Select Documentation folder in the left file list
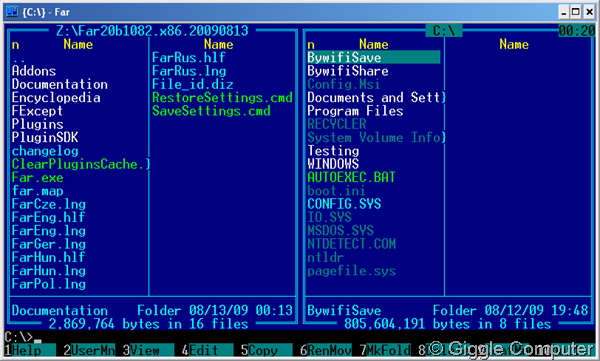Image resolution: width=600 pixels, height=361 pixels. pyautogui.click(x=60, y=84)
